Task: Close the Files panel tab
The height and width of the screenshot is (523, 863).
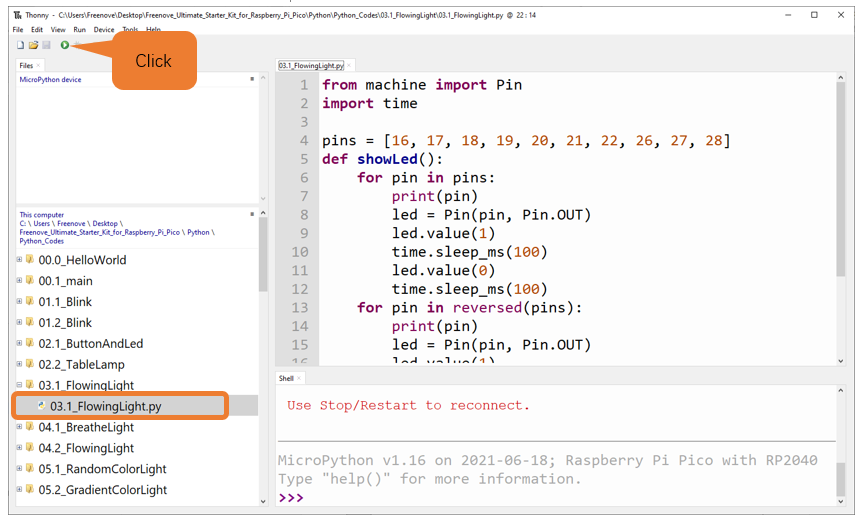Action: pos(38,66)
